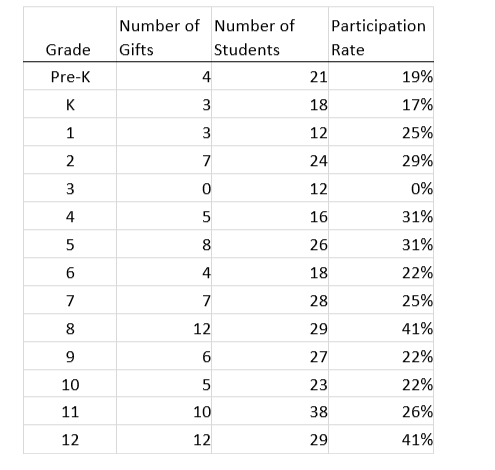
Task: Select the 10 gifts cell for grade 11
Action: [x=164, y=411]
